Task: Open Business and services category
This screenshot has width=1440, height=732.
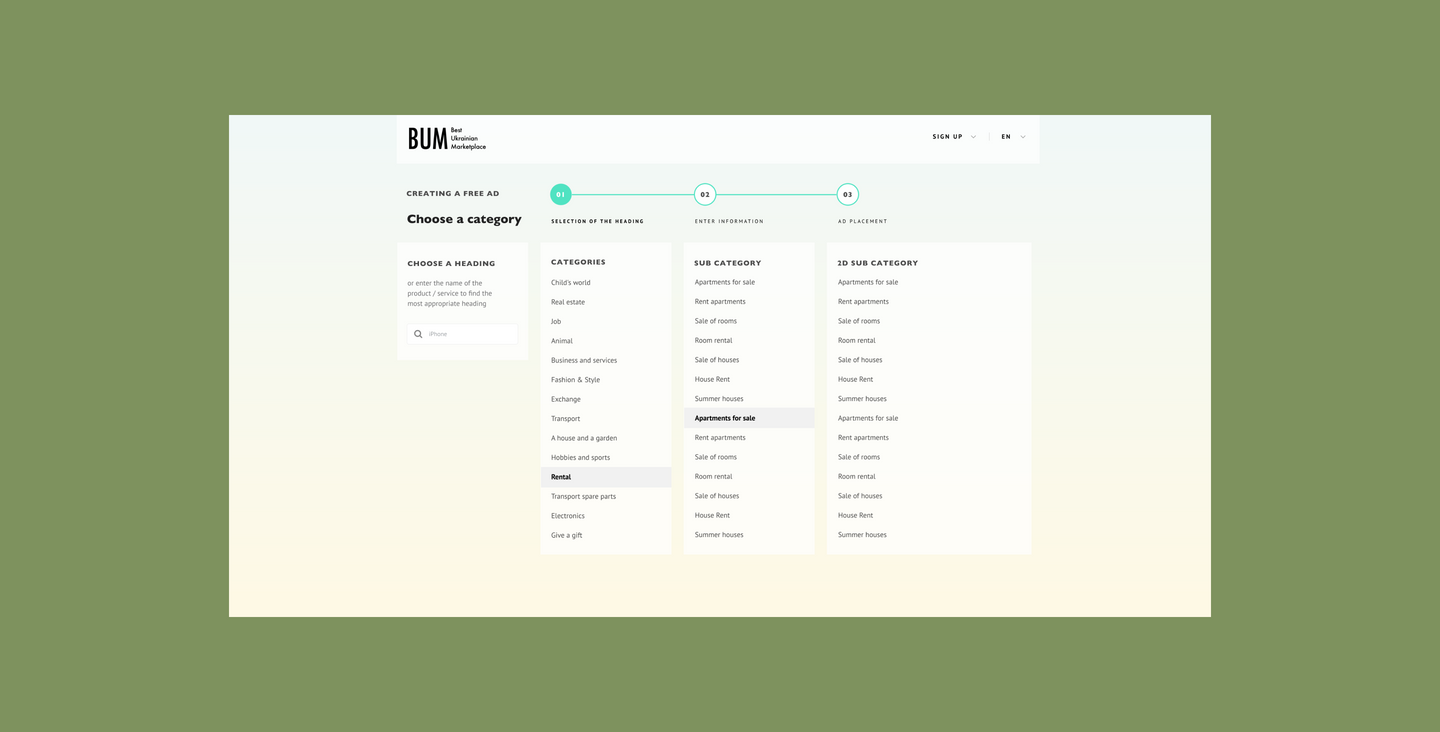Action: pos(584,360)
